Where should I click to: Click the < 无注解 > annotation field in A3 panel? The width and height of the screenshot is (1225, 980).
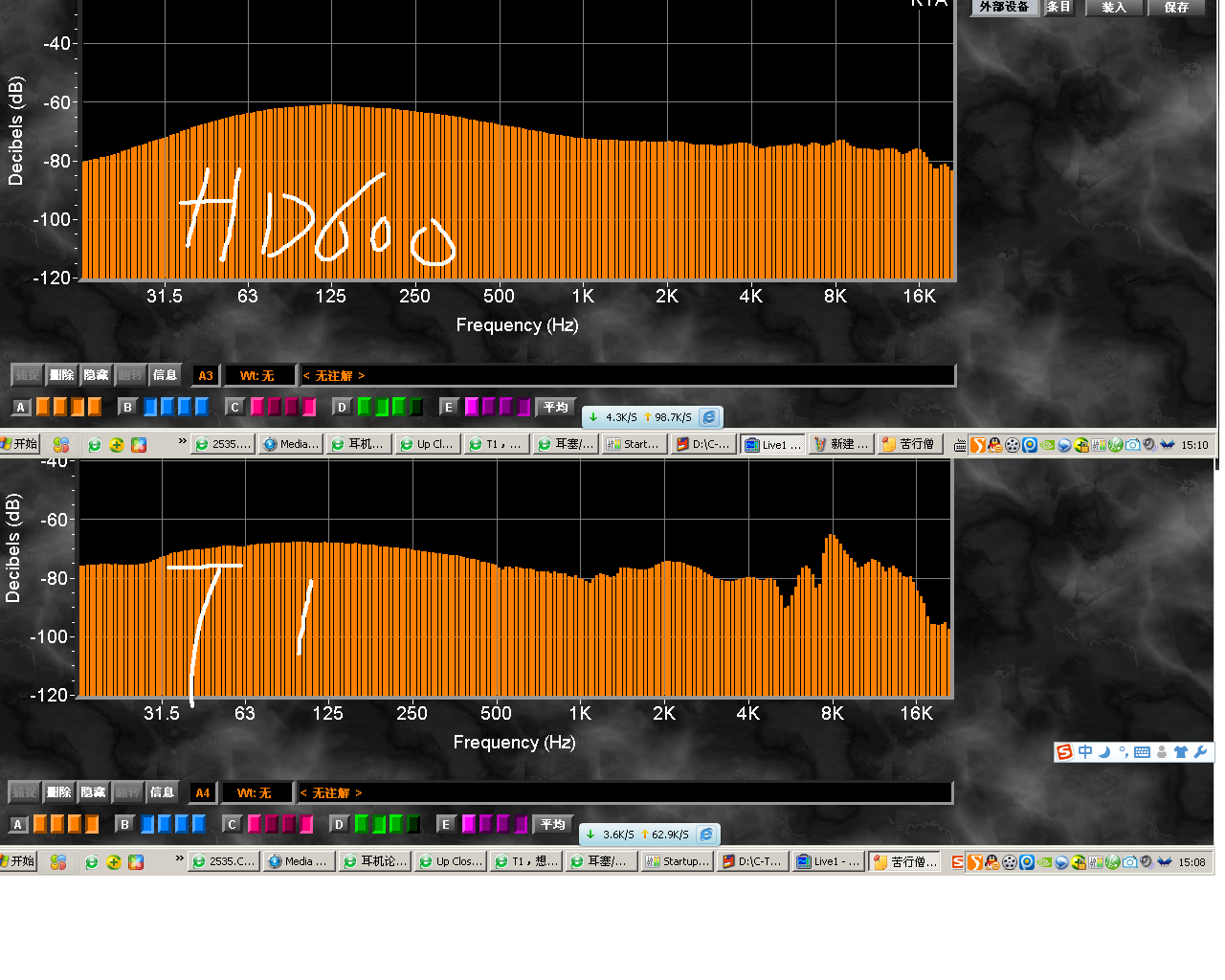[627, 375]
